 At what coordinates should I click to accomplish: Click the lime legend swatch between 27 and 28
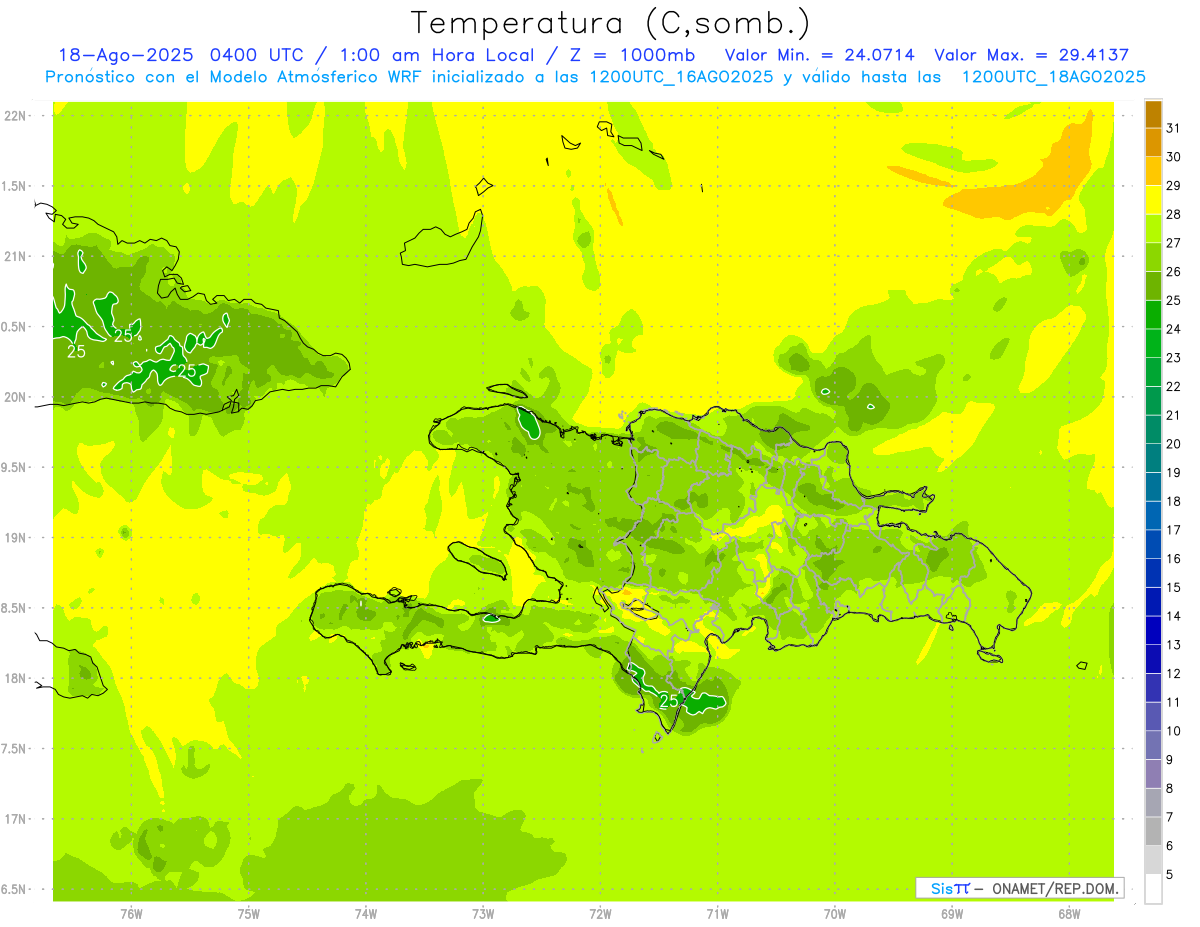tap(1153, 229)
